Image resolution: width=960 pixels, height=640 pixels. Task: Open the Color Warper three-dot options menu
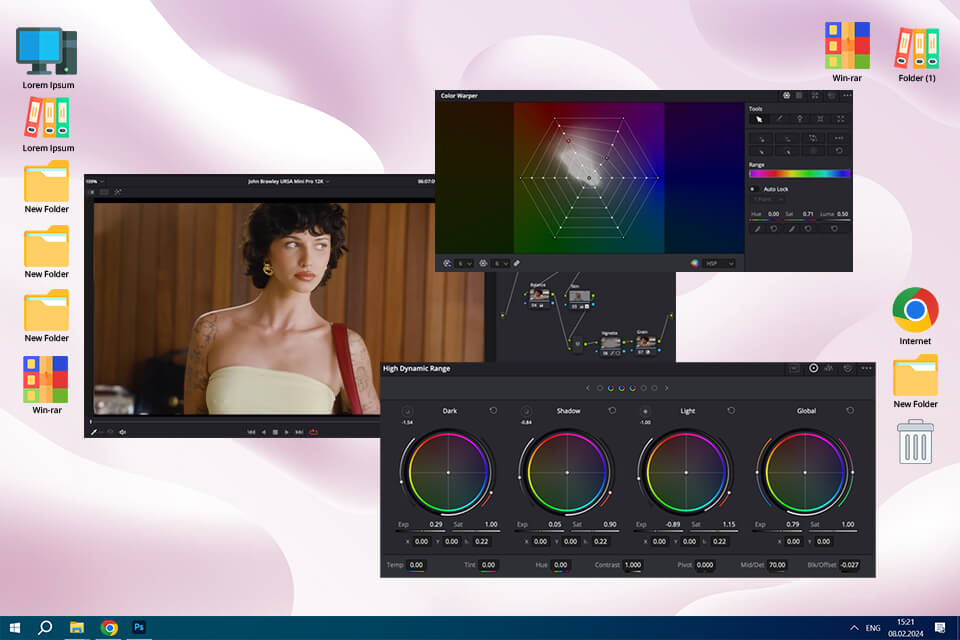tap(847, 96)
